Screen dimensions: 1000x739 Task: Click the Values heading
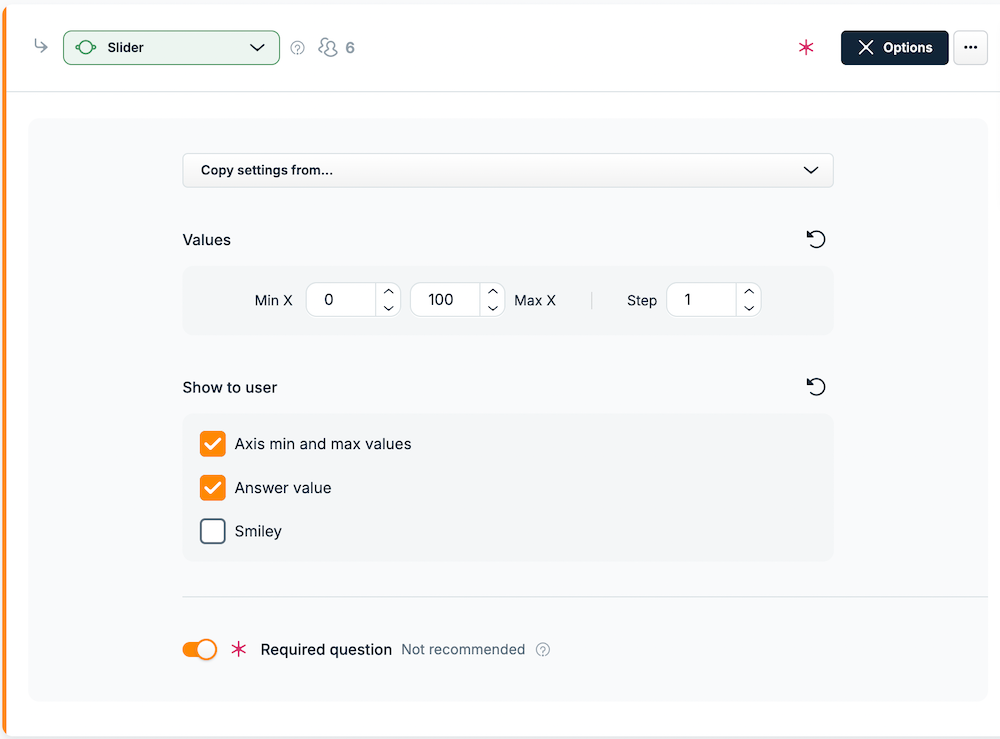tap(207, 240)
